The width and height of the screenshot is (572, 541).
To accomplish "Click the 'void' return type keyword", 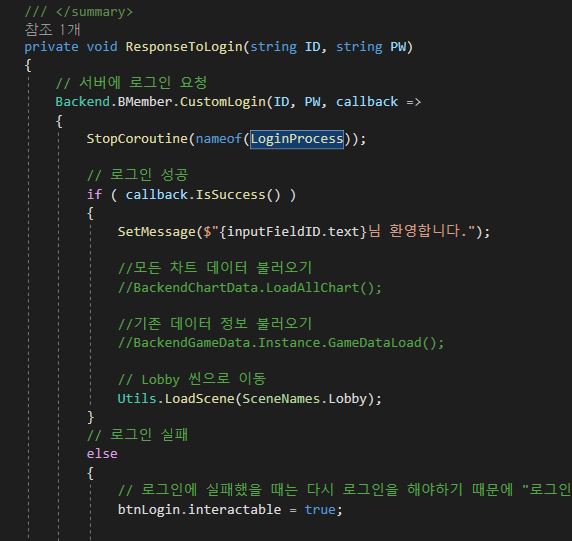I will [x=102, y=47].
